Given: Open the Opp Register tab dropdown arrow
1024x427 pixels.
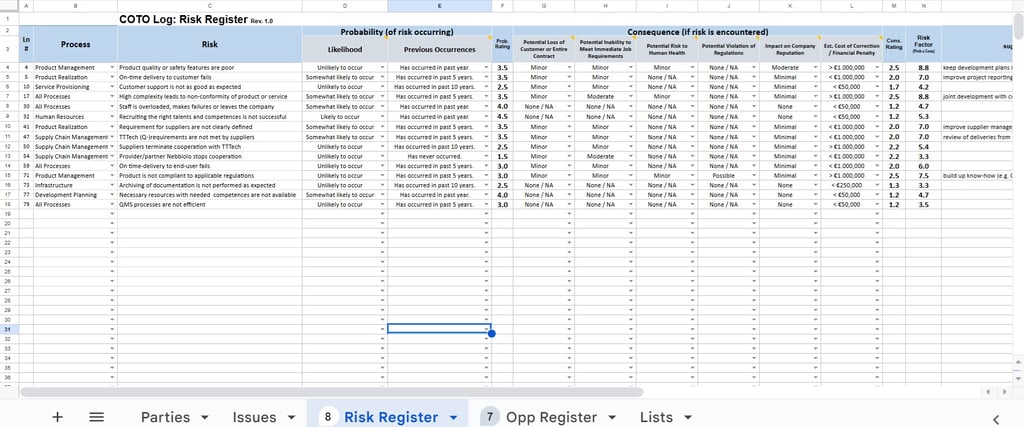Looking at the screenshot, I should click(612, 417).
